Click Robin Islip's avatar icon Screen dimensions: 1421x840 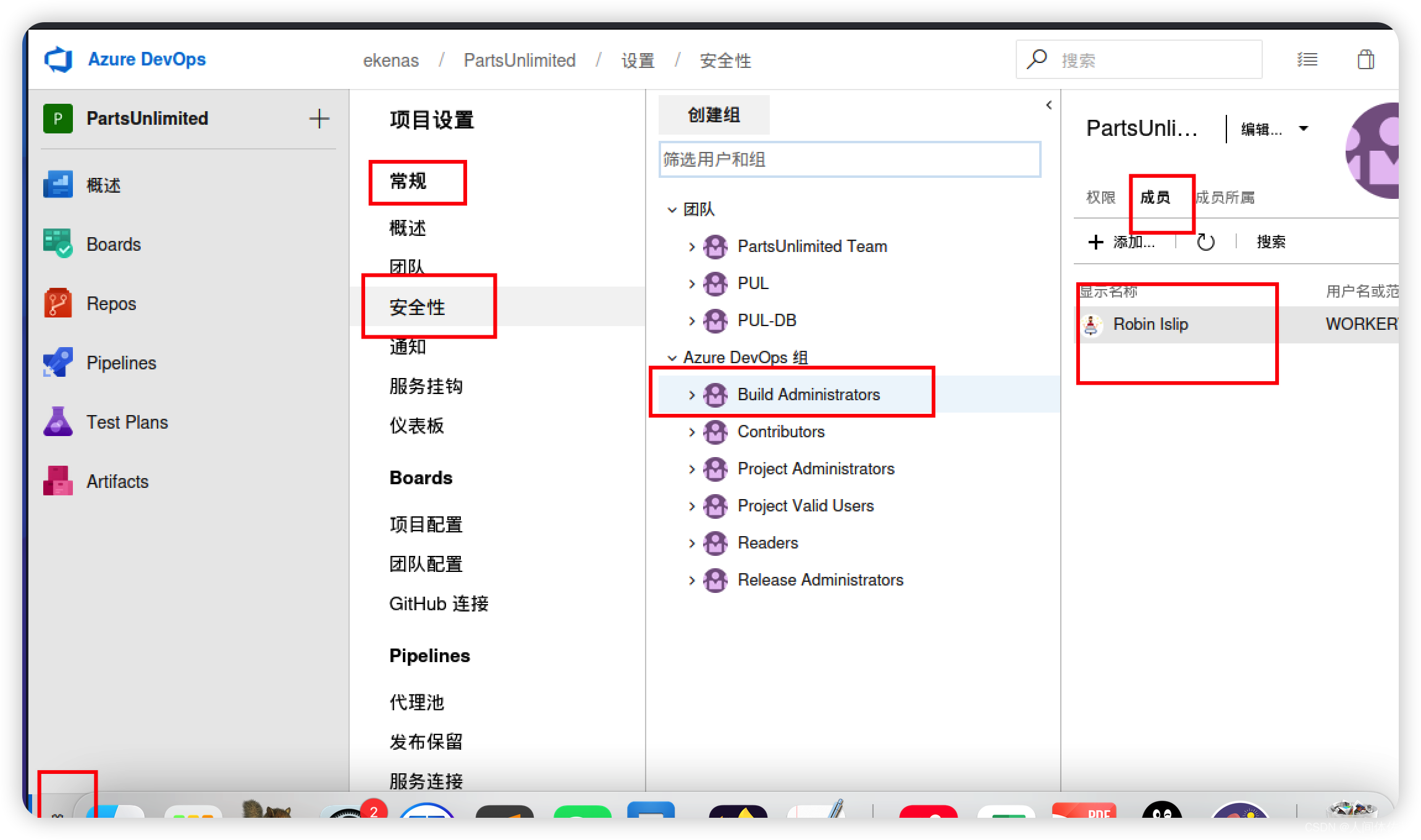pyautogui.click(x=1092, y=324)
